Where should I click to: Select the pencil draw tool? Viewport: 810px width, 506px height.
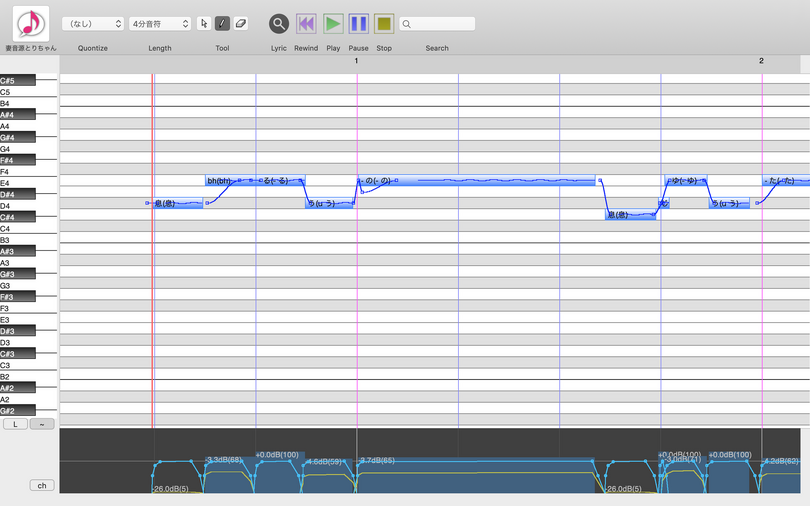coord(222,23)
